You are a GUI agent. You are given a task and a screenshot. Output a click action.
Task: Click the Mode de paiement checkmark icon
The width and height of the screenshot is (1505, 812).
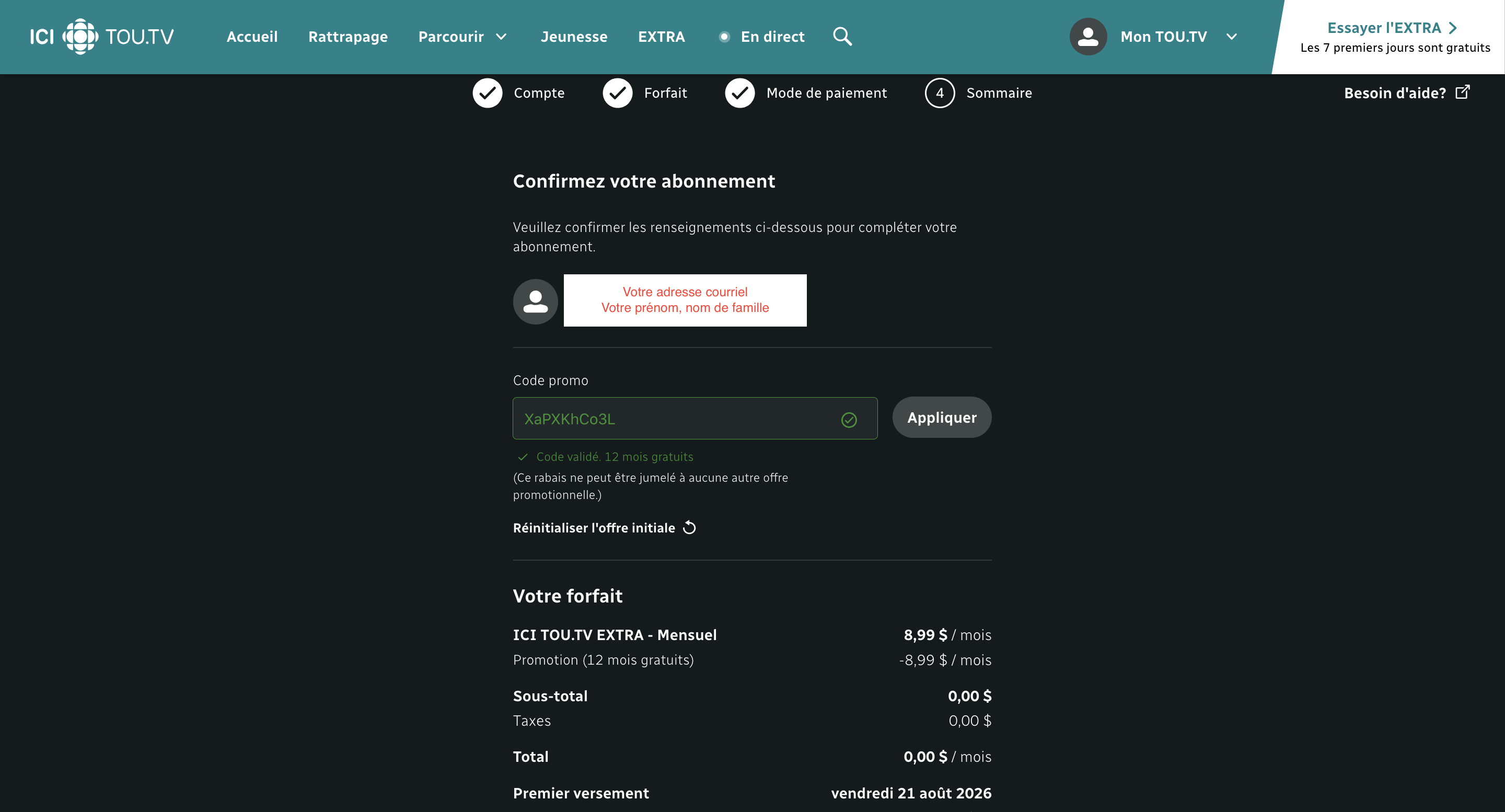coord(739,93)
